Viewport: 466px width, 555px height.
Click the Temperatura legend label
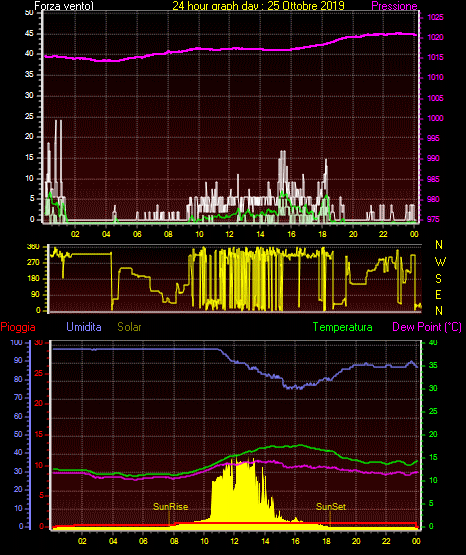tap(343, 327)
